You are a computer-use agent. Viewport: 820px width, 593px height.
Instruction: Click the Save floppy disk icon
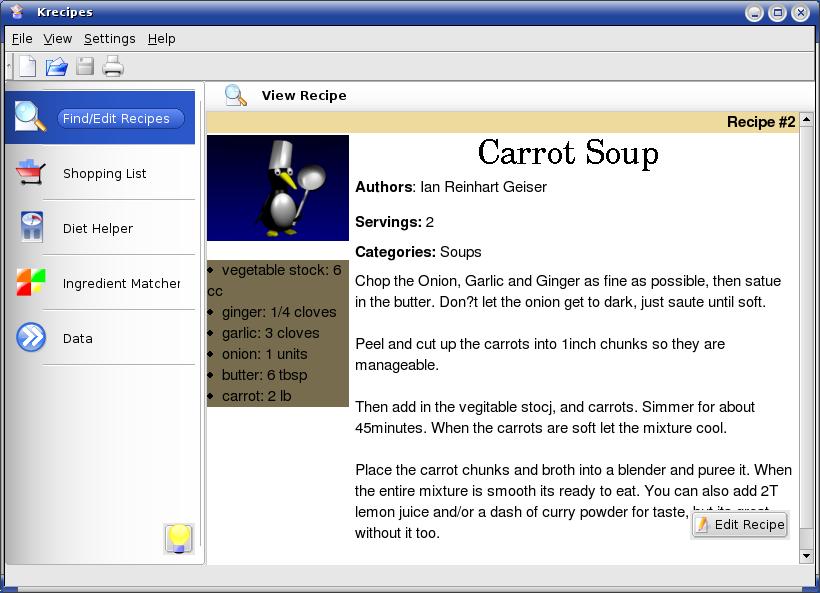85,67
